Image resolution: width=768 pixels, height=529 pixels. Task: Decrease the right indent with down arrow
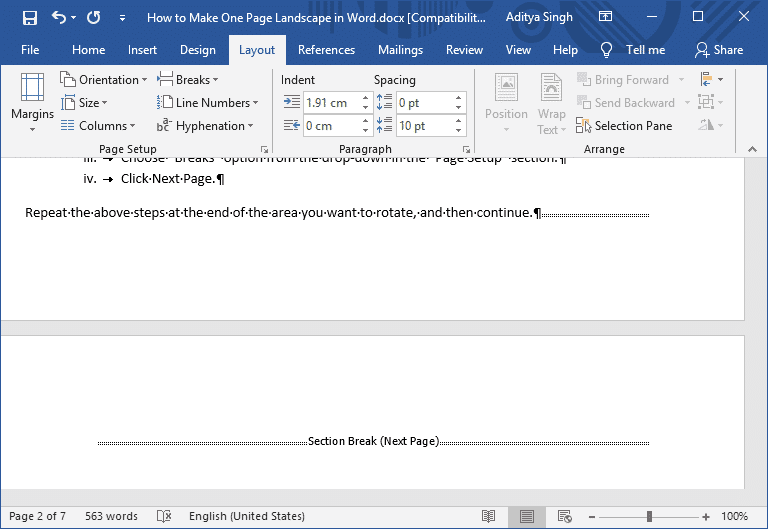[365, 131]
